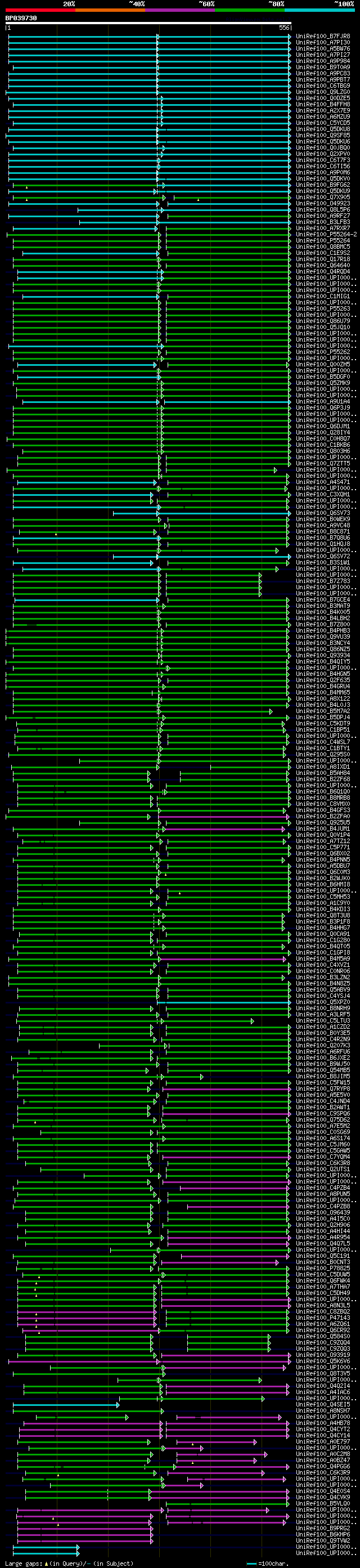Click the UniRef100_Q8L5P6 label
This screenshot has width=360, height=1568.
(323, 210)
